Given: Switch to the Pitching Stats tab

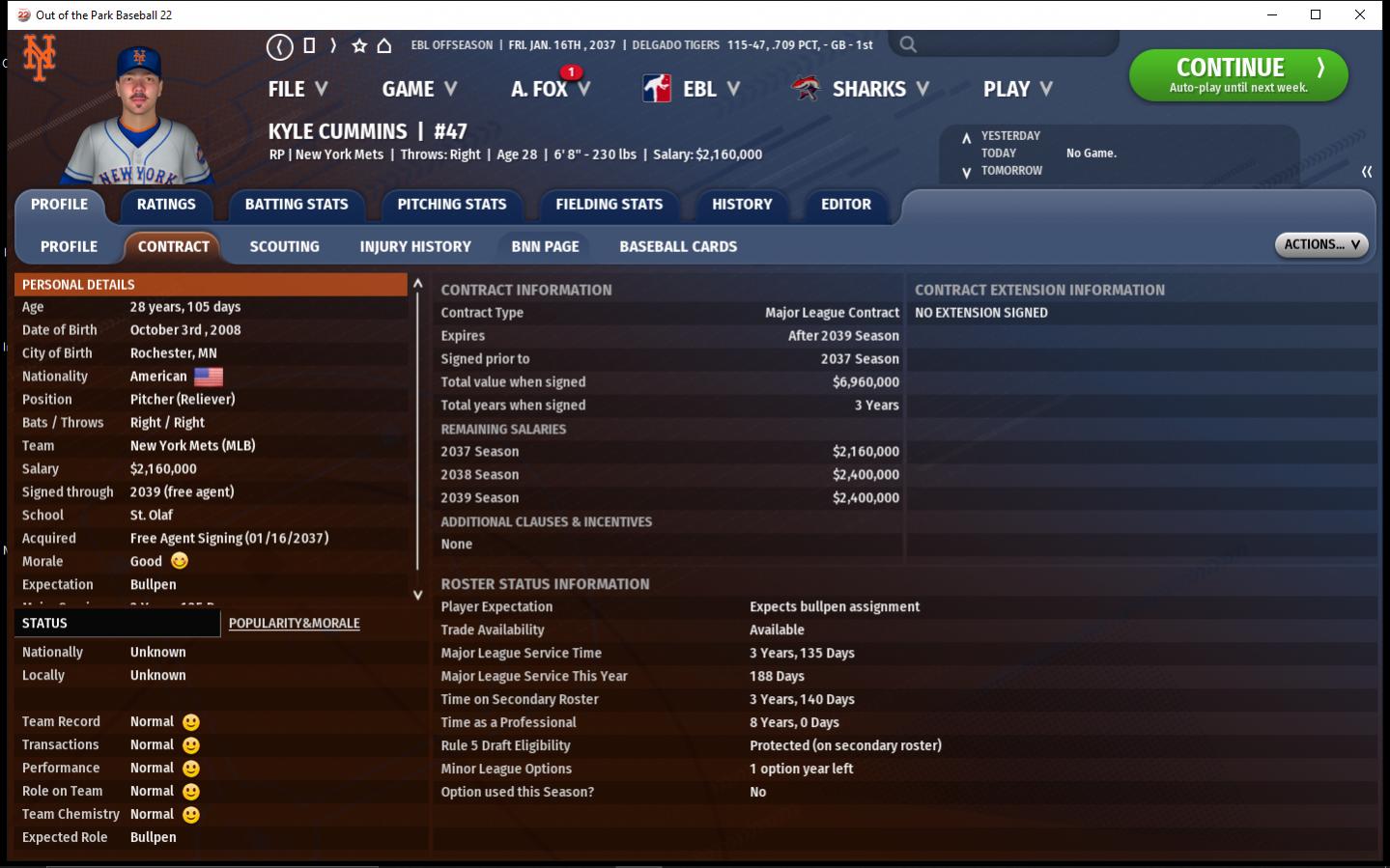Looking at the screenshot, I should coord(451,205).
